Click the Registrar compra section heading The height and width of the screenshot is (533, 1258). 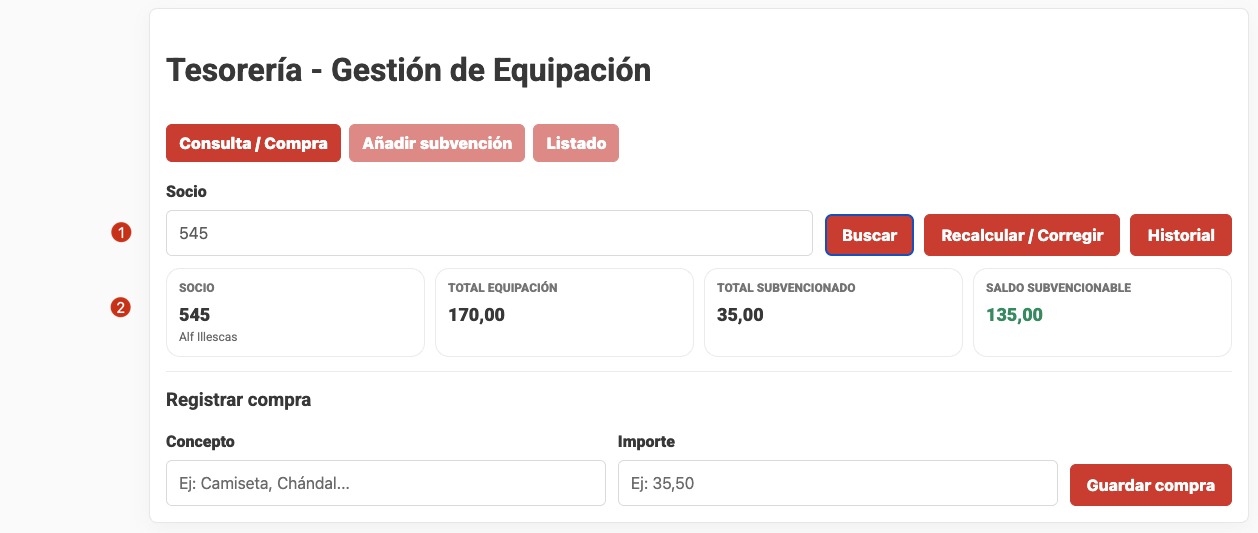coord(238,400)
